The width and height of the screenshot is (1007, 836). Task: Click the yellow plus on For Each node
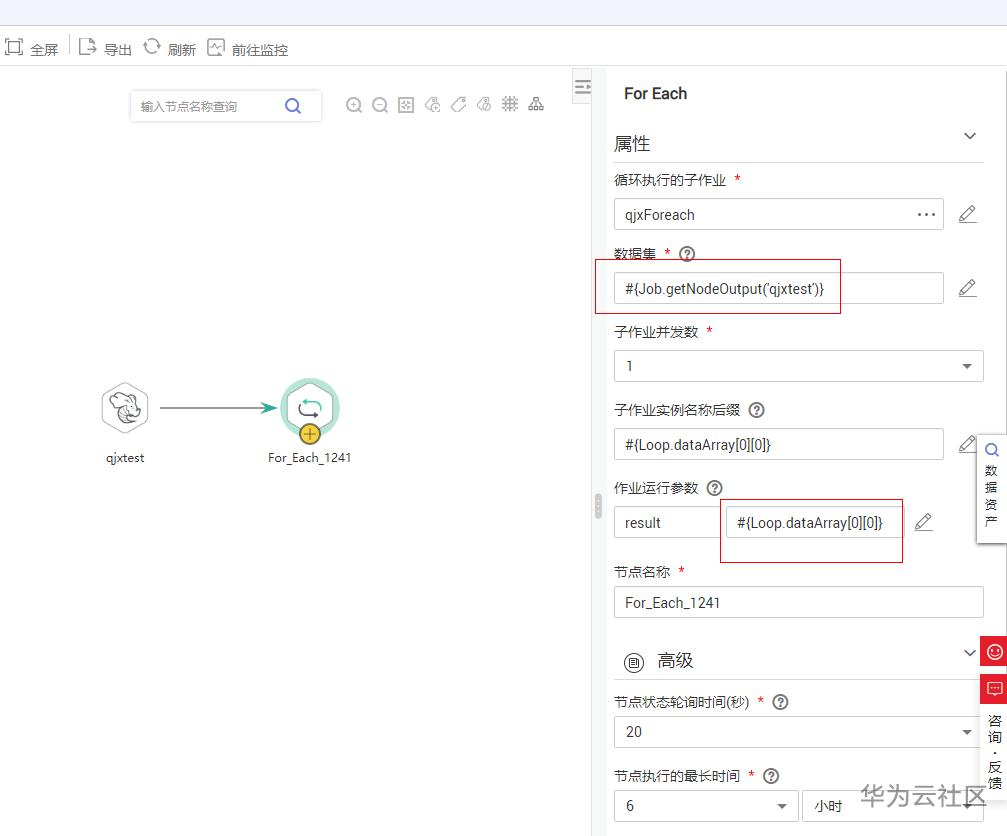[310, 435]
